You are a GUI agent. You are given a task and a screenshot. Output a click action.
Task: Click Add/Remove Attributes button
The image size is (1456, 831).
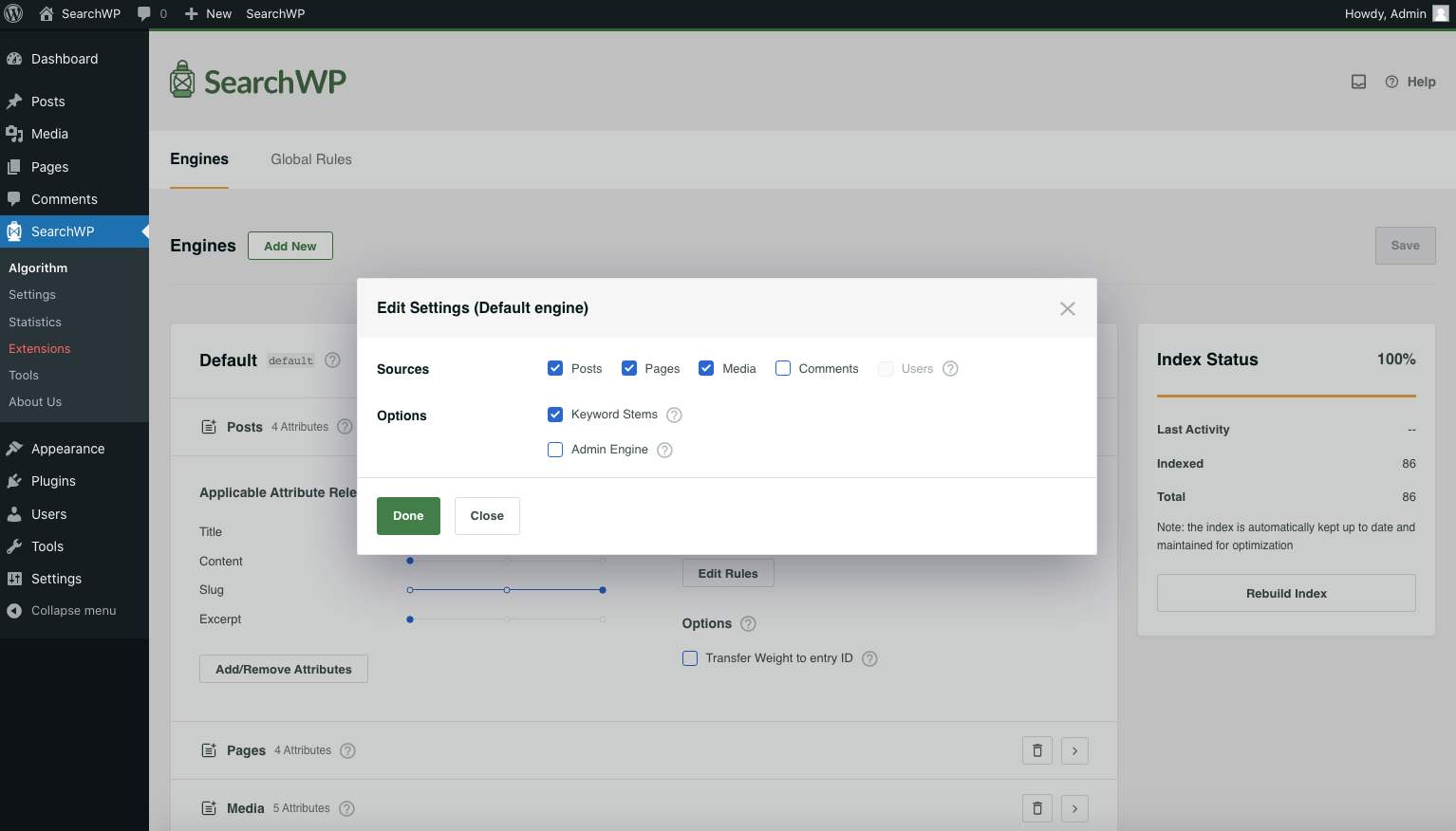click(x=284, y=669)
